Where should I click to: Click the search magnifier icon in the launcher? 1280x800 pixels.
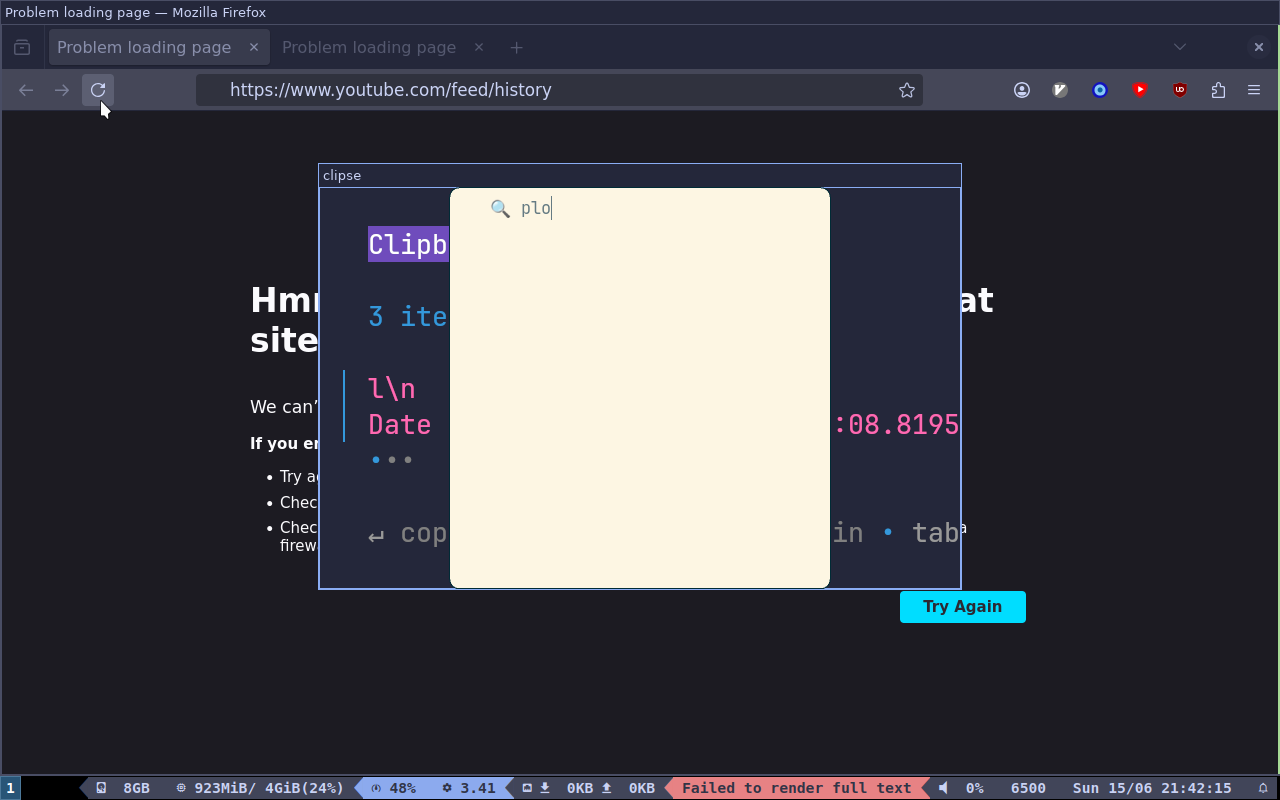pos(500,208)
